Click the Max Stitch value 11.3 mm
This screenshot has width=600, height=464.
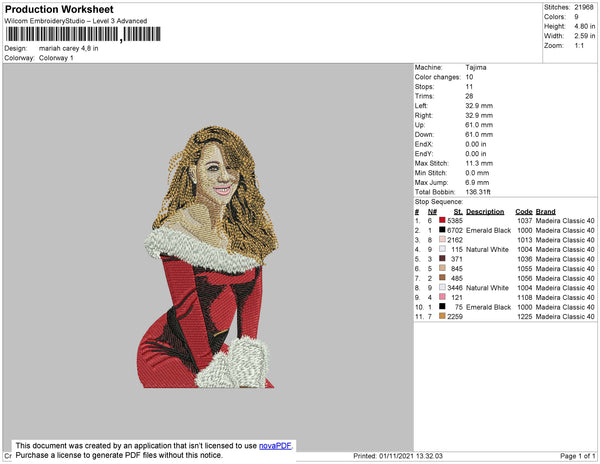479,163
